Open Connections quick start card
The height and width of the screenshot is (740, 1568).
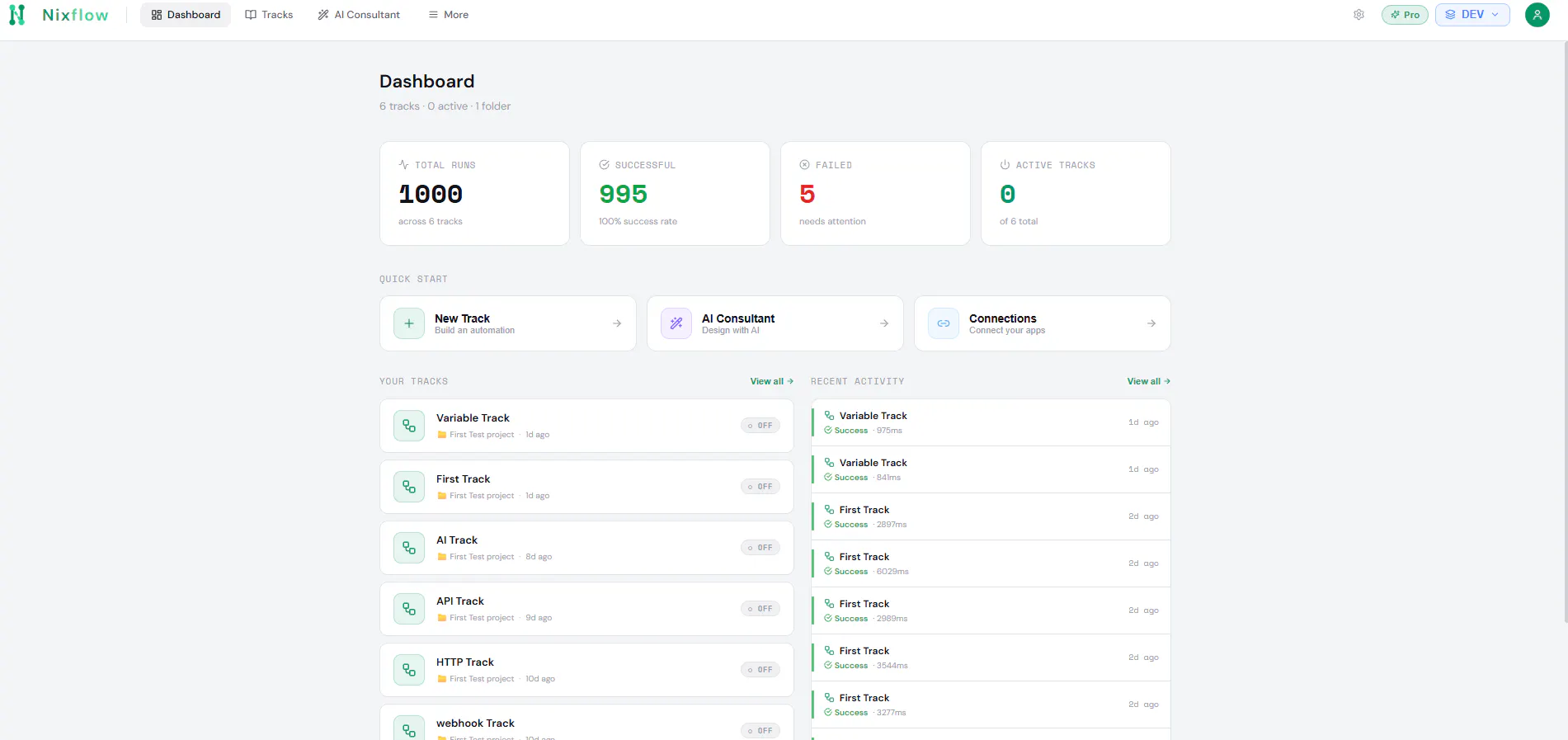(1043, 323)
